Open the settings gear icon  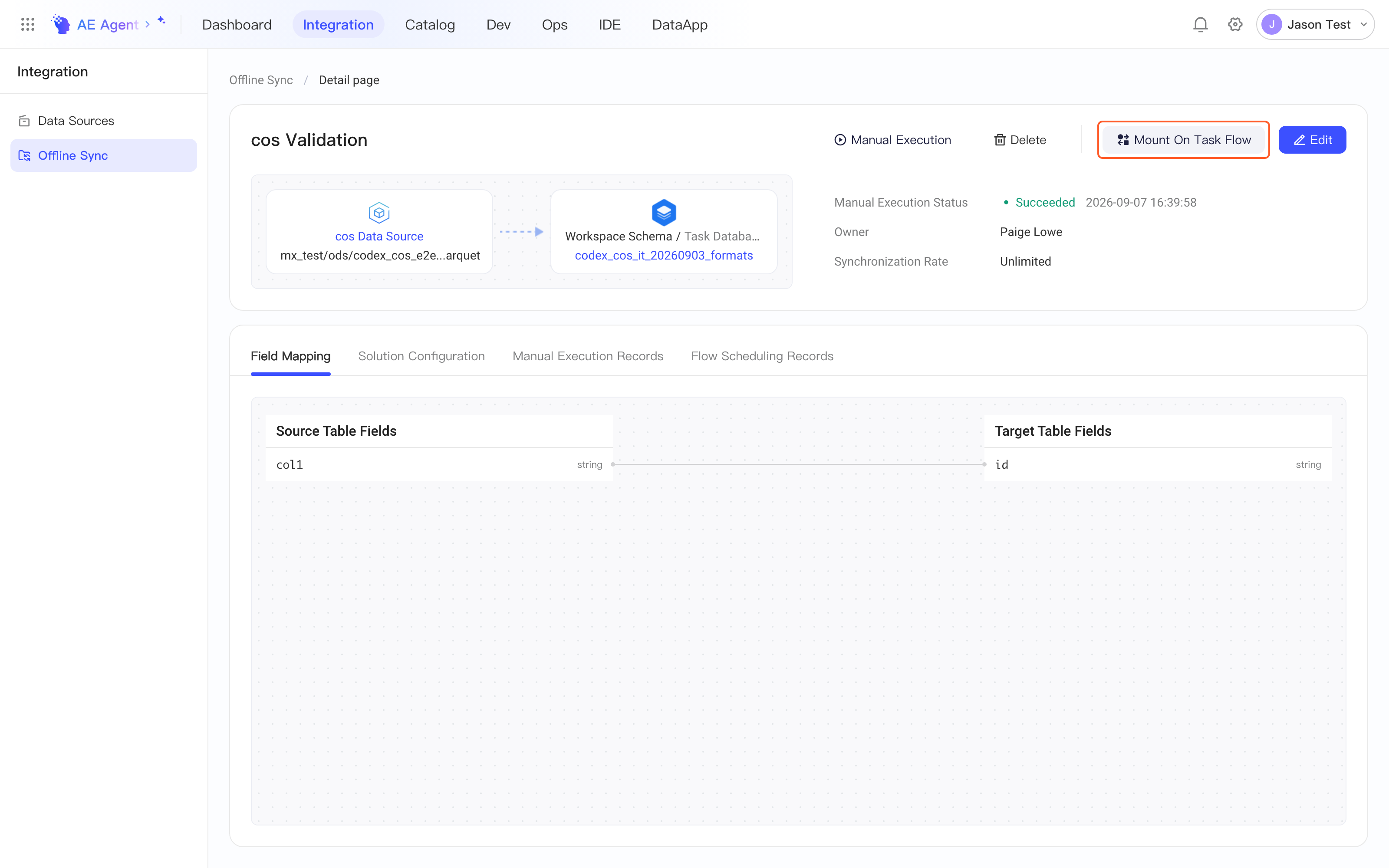pyautogui.click(x=1235, y=25)
